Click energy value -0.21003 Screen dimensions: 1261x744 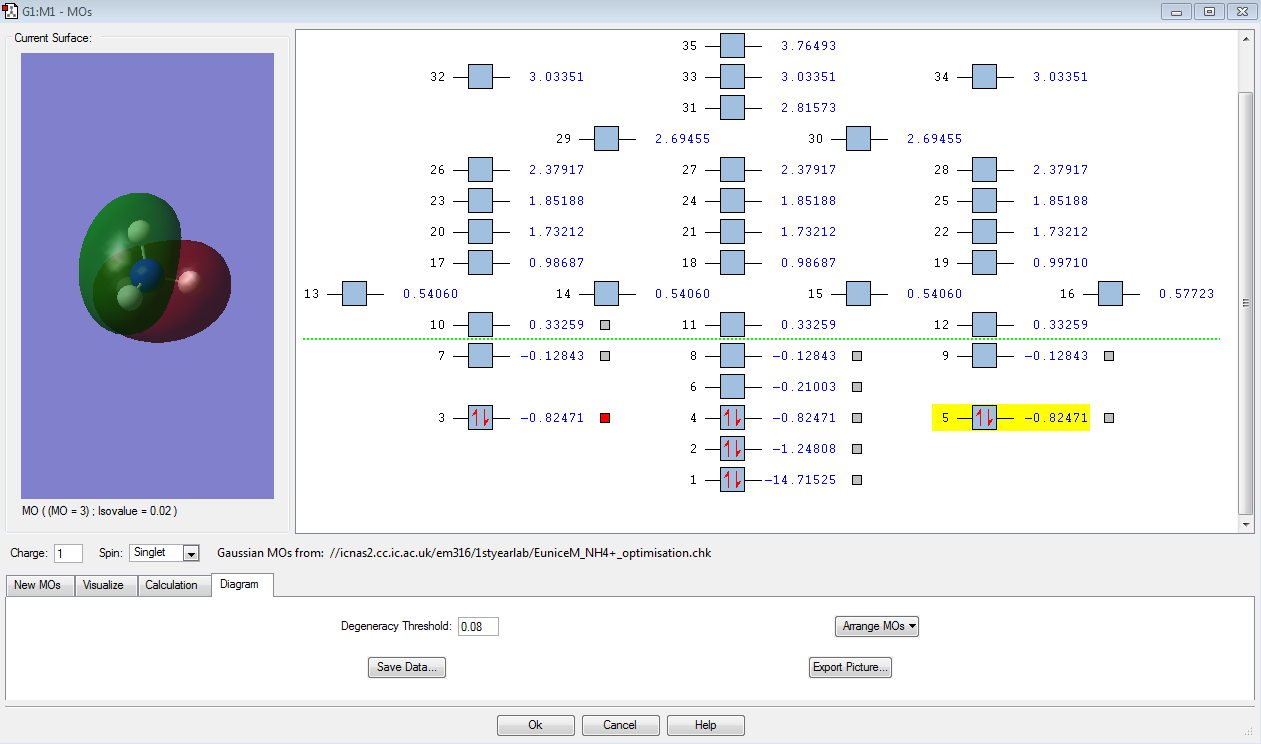(x=804, y=387)
